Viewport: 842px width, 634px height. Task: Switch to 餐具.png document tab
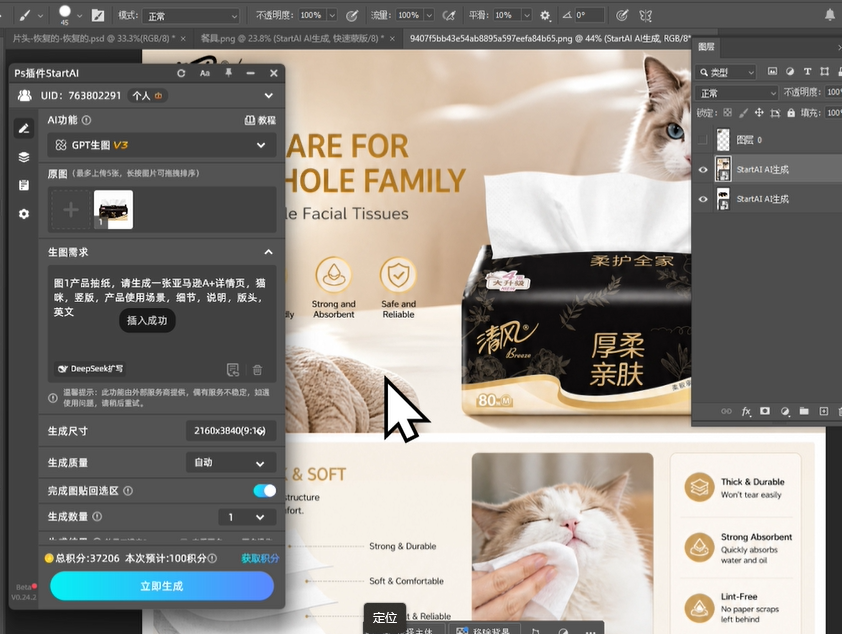[x=292, y=39]
